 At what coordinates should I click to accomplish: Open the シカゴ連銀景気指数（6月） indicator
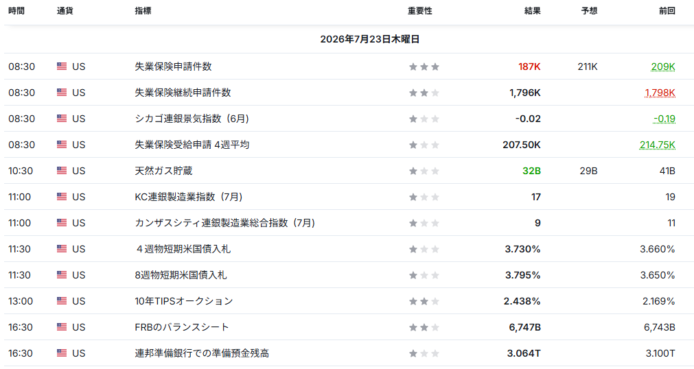192,119
